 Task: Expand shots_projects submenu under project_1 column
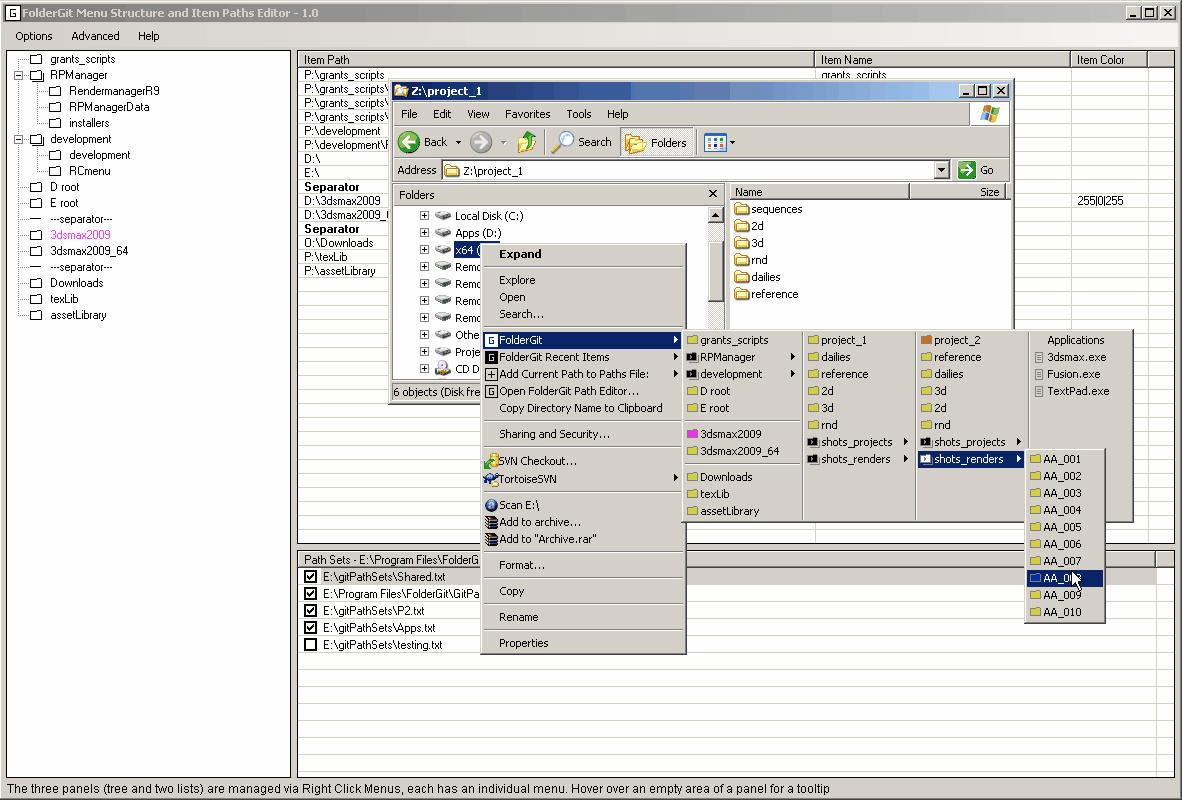pos(859,442)
